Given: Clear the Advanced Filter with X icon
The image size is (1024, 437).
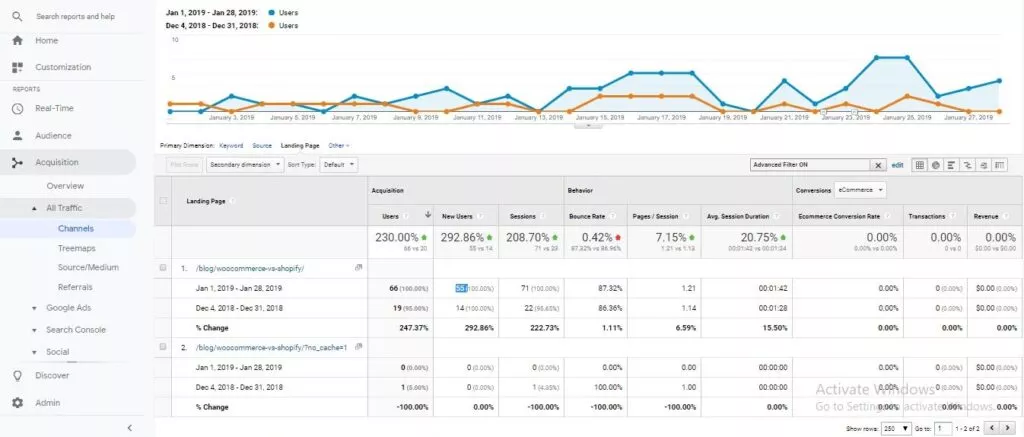Looking at the screenshot, I should 878,165.
